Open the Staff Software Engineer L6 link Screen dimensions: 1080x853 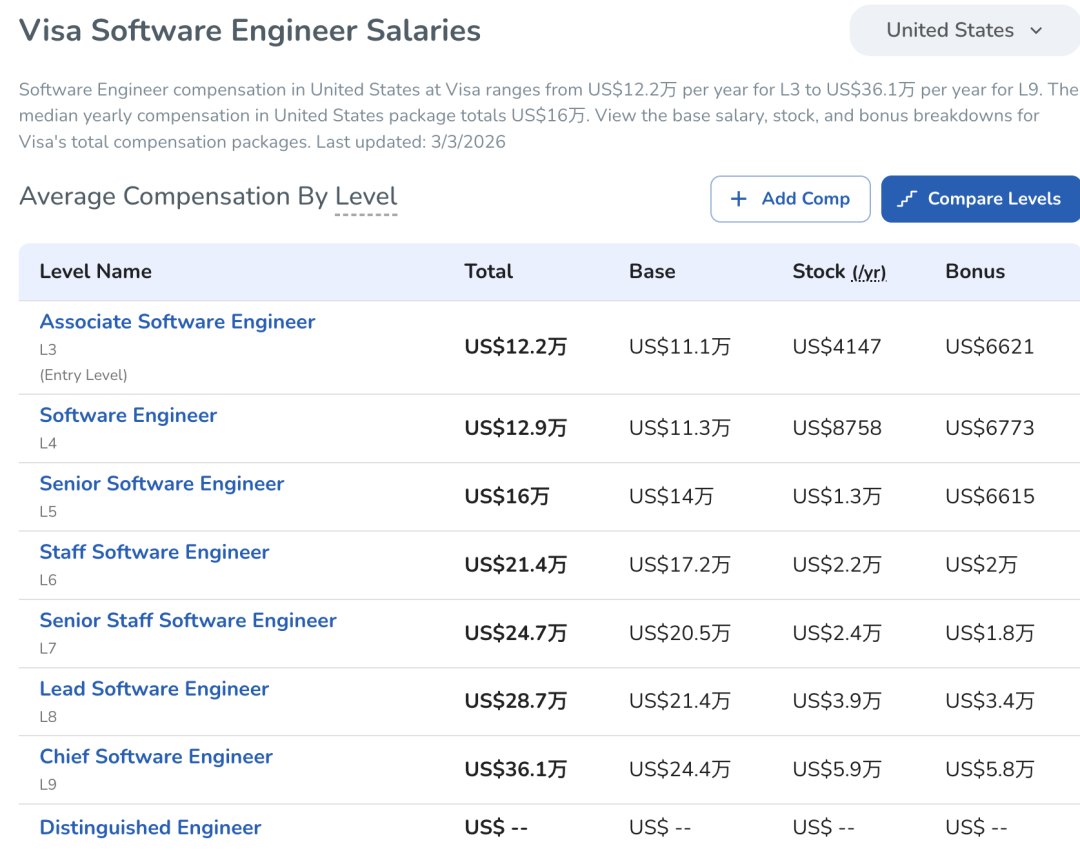(x=154, y=552)
